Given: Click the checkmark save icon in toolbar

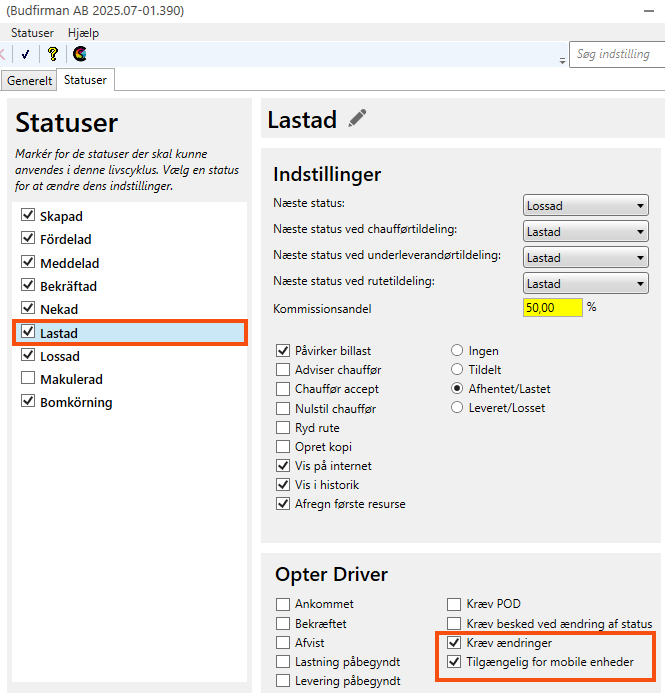Looking at the screenshot, I should [25, 54].
